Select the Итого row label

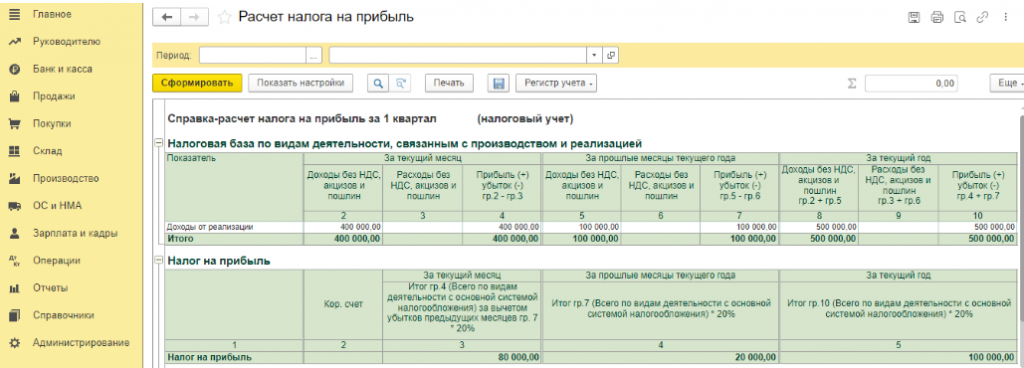point(180,239)
